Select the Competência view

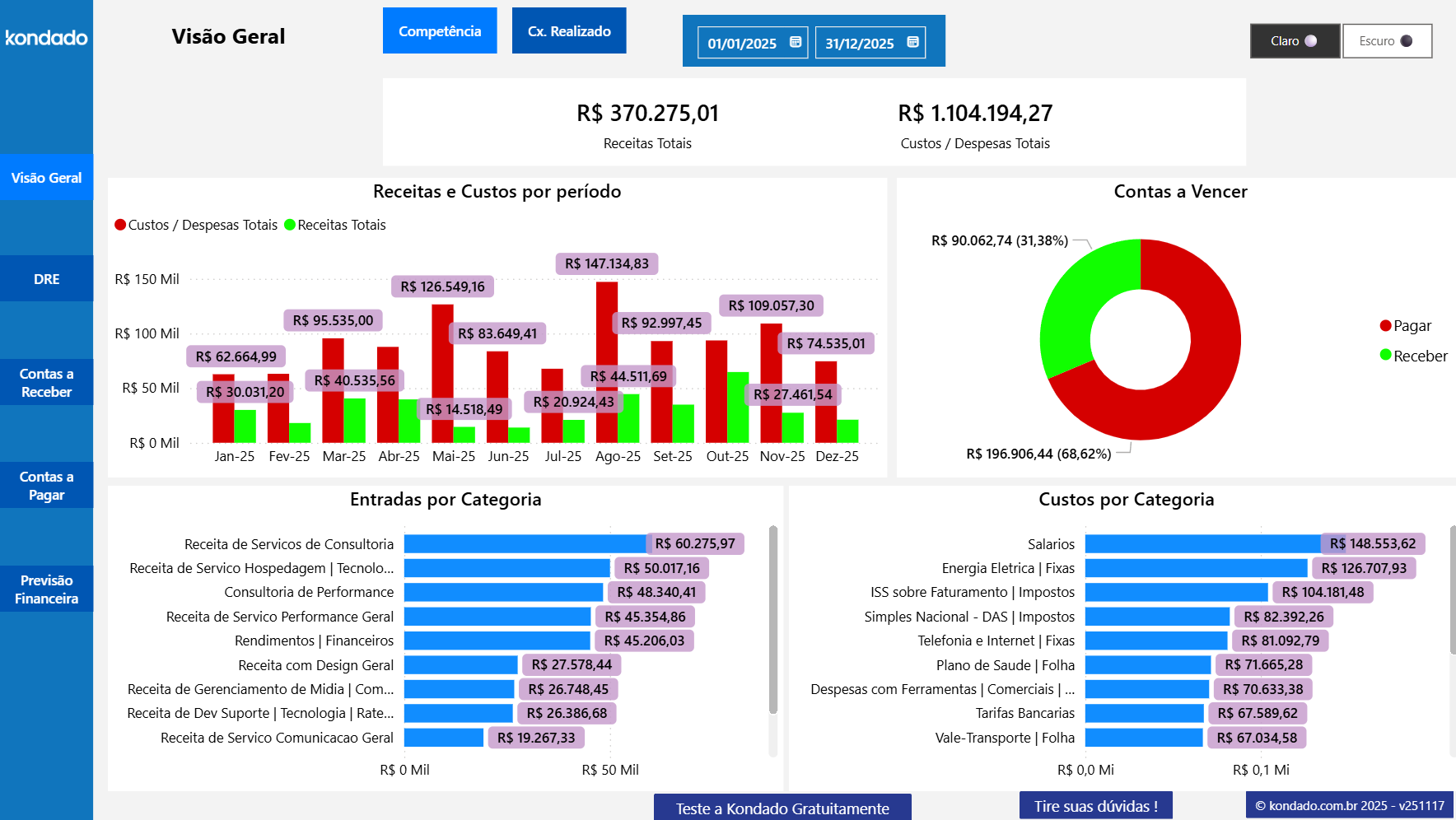coord(439,30)
